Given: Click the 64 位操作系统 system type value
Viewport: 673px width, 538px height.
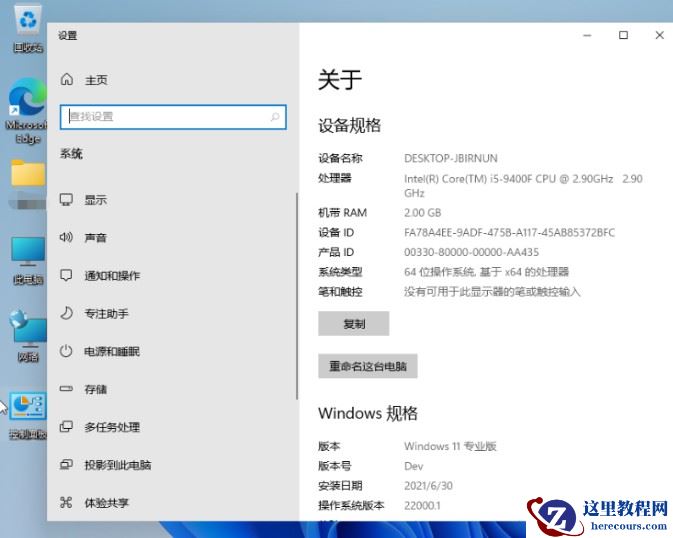Looking at the screenshot, I should click(x=486, y=272).
